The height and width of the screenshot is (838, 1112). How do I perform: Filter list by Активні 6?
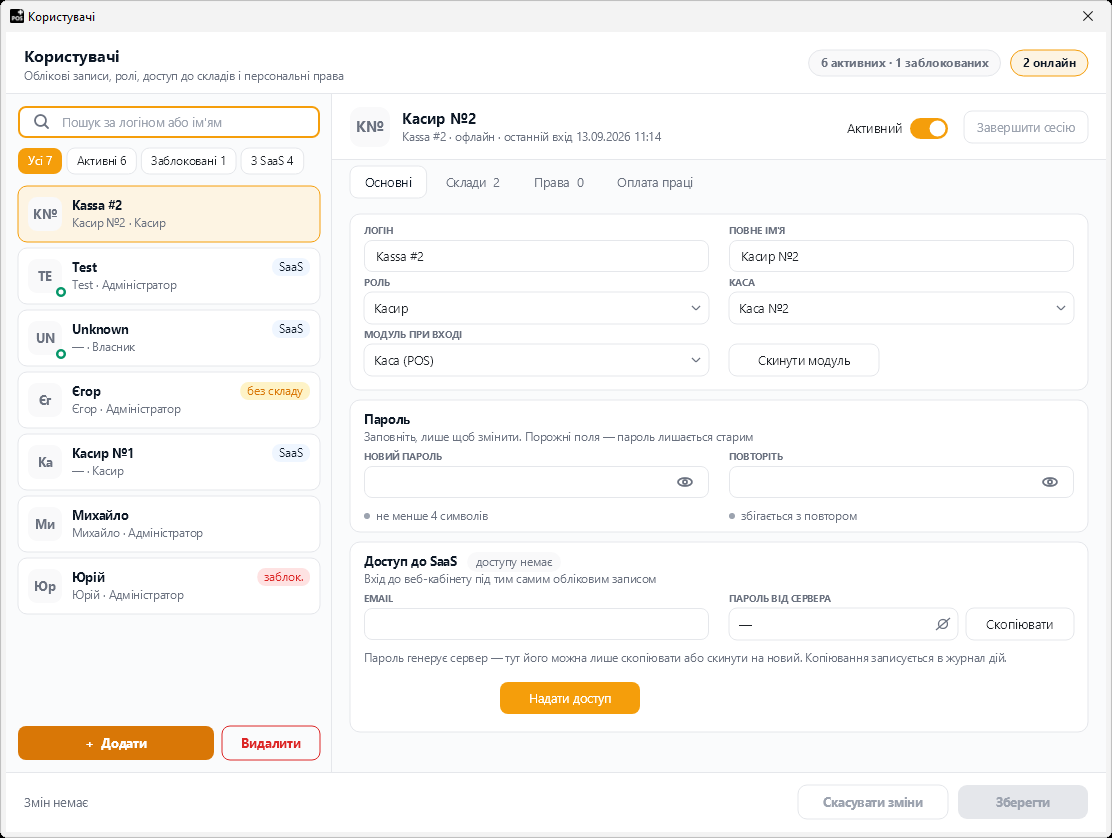101,161
